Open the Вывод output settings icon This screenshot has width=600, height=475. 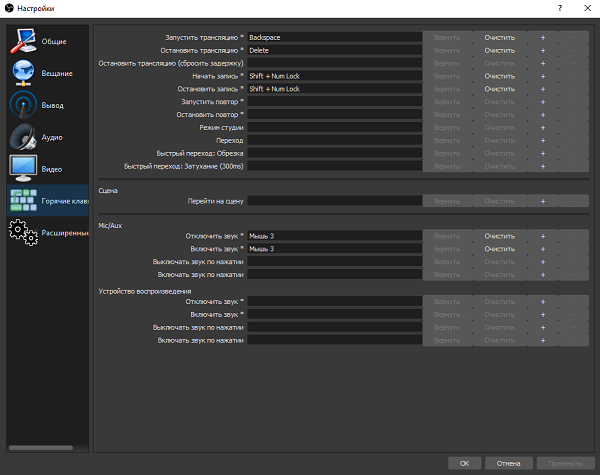pyautogui.click(x=23, y=104)
